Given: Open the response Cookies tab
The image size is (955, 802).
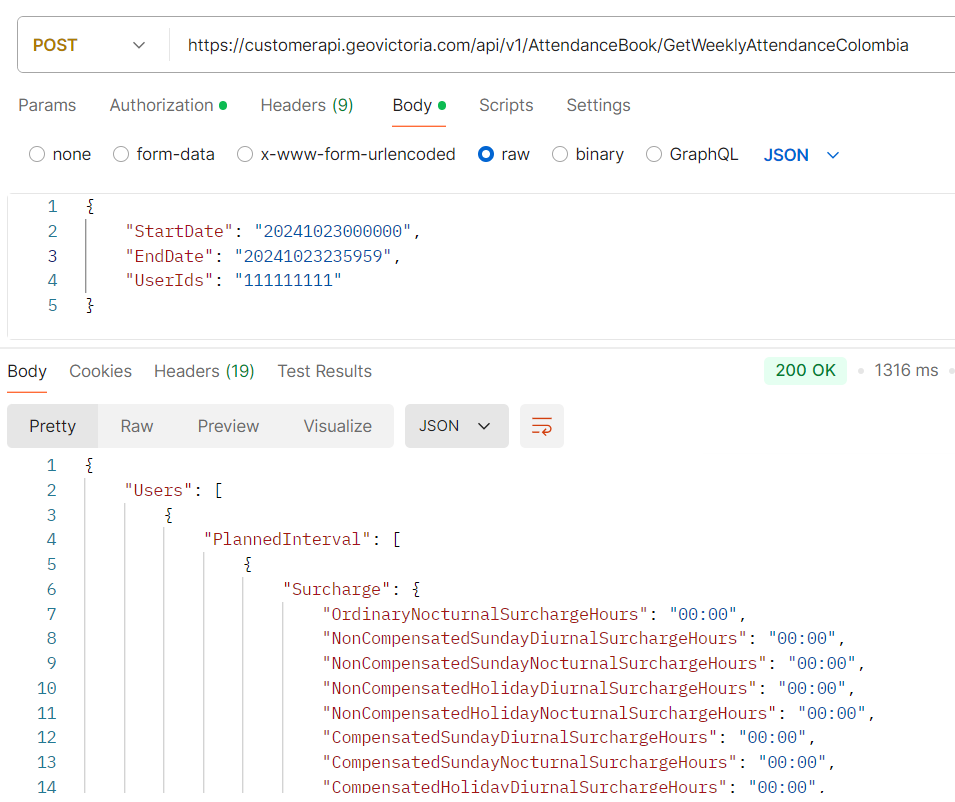Looking at the screenshot, I should (100, 371).
